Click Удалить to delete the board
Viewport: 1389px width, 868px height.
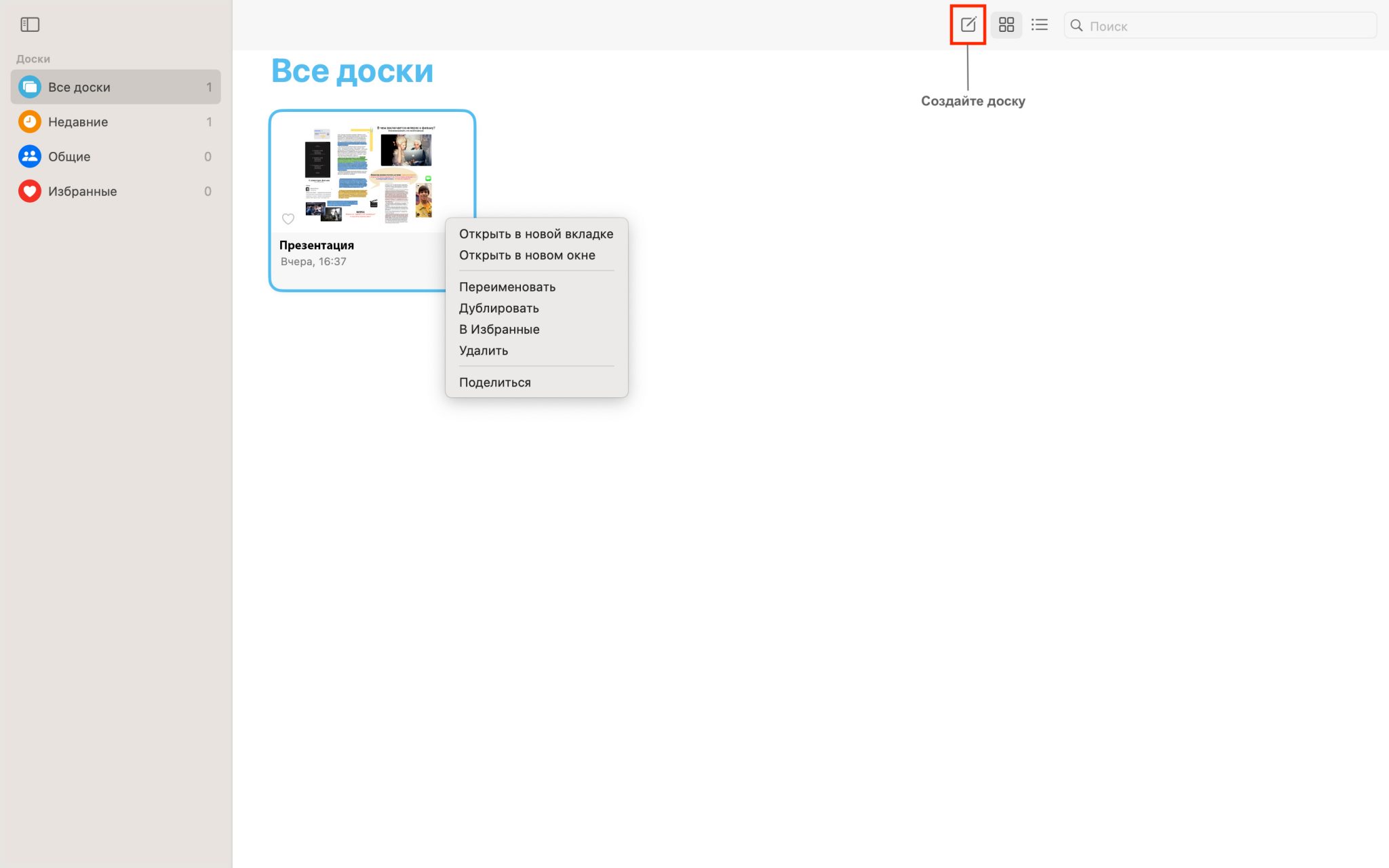pyautogui.click(x=483, y=350)
